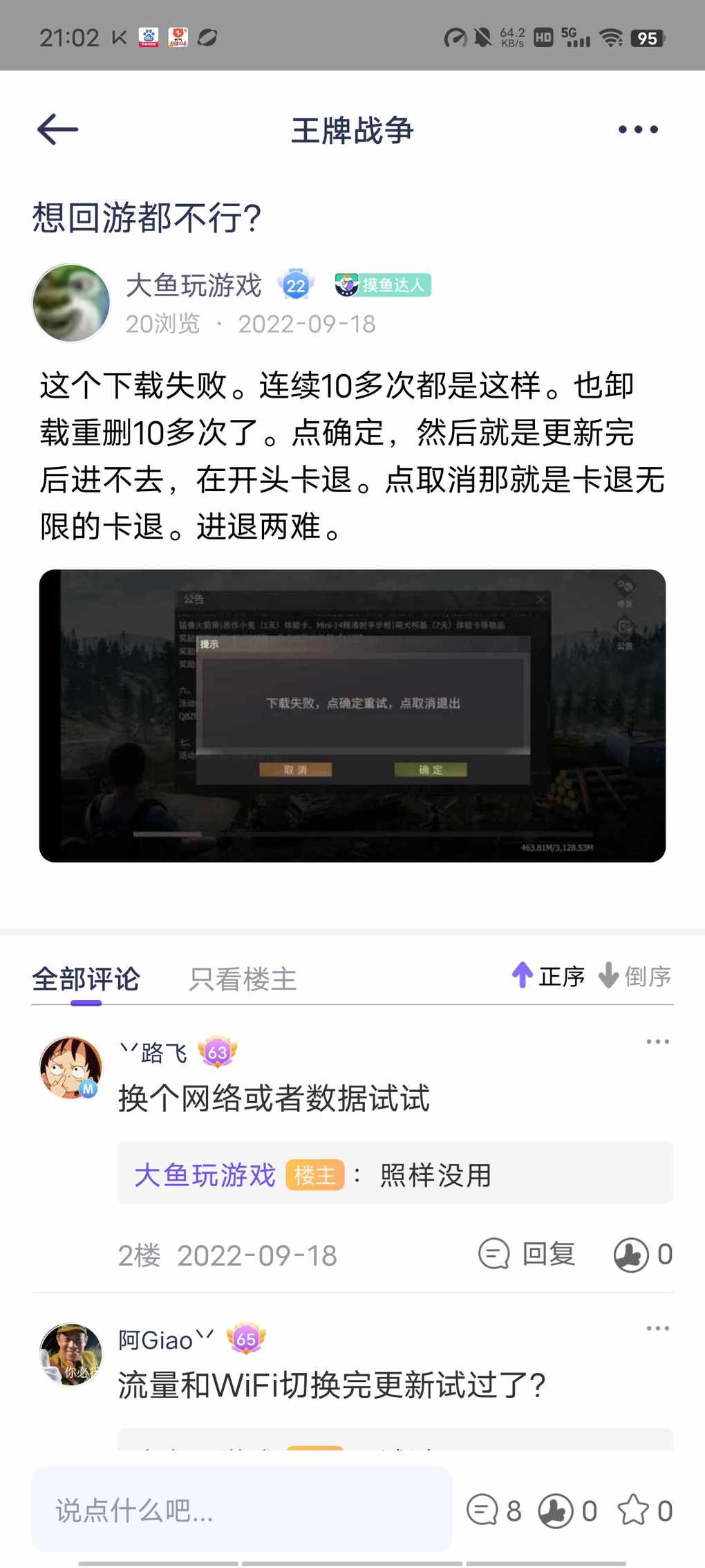Tap the bottom bar comment count icon
Viewport: 705px width, 1568px height.
[x=482, y=1510]
